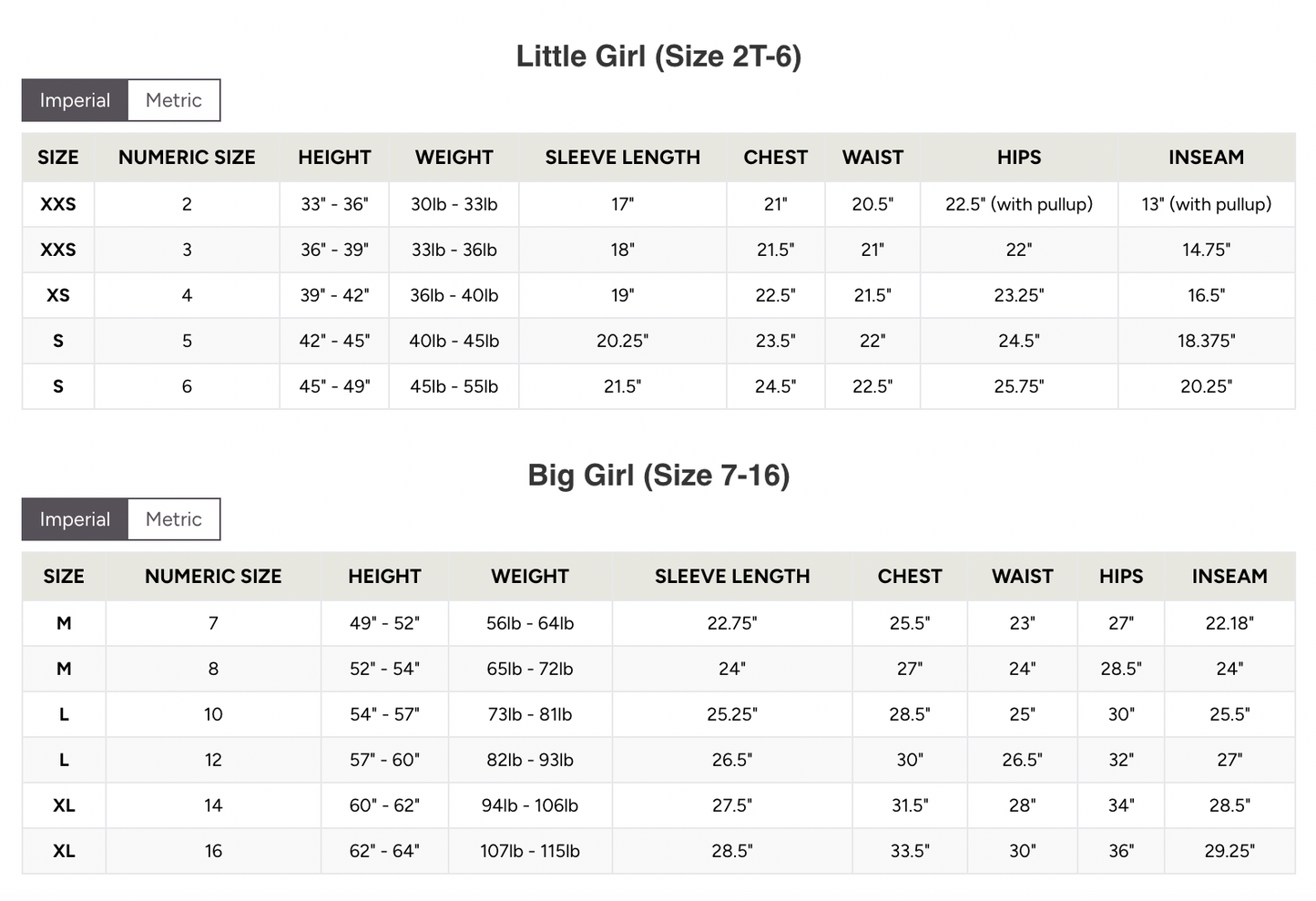Click INSEAM header in Big Girl table
The image size is (1316, 901).
pyautogui.click(x=1229, y=577)
